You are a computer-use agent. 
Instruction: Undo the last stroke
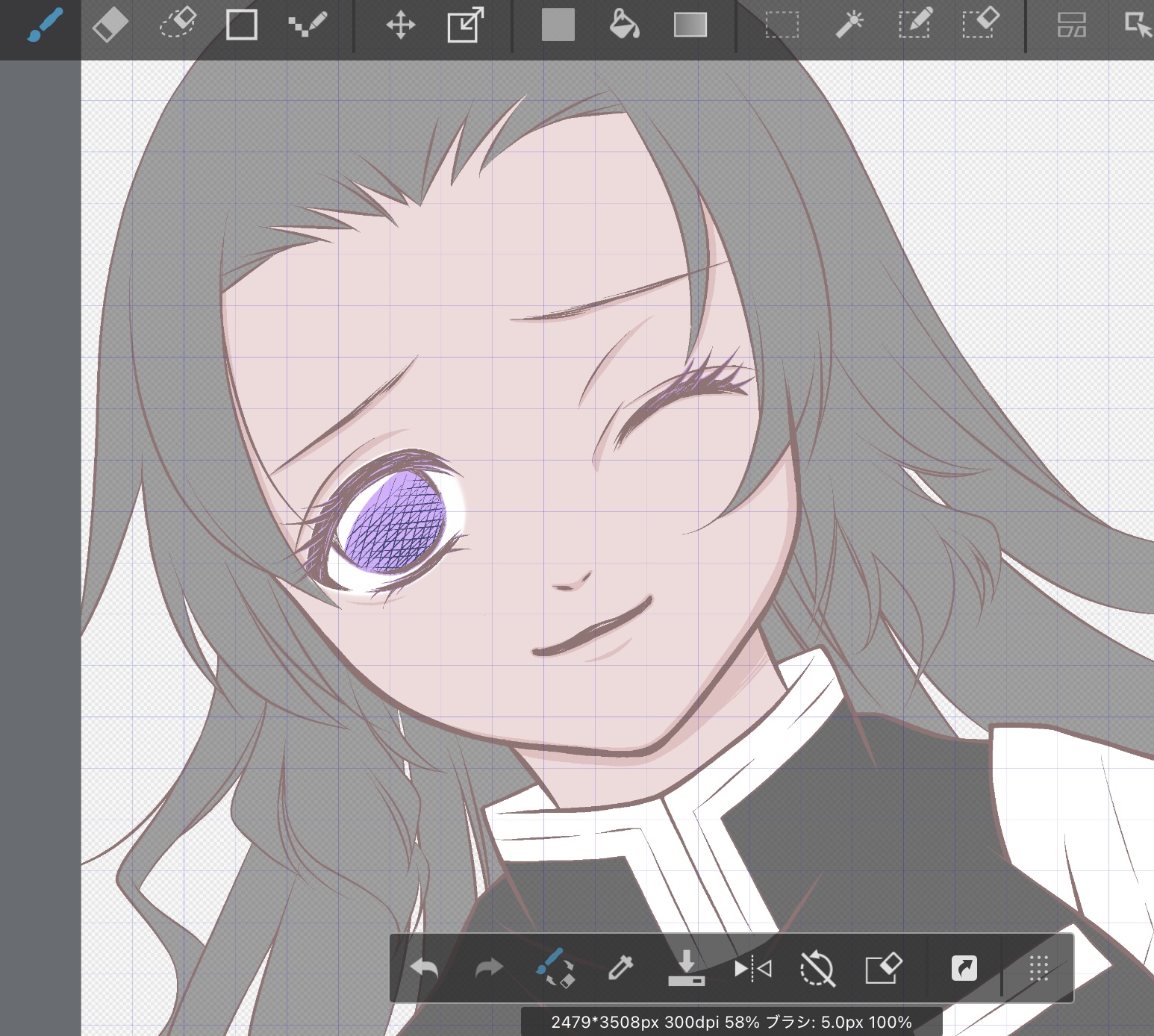click(425, 969)
